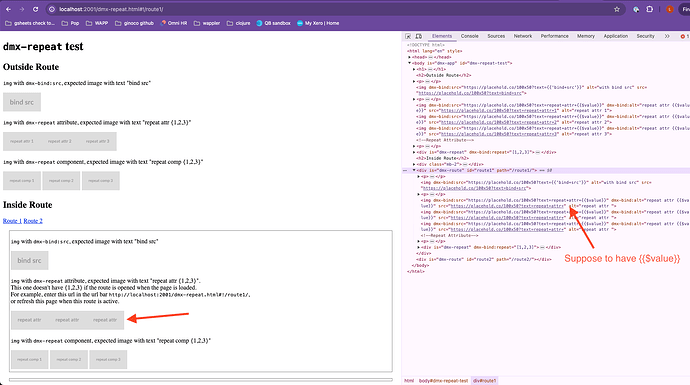Click the 'Inside Route' heading on page

coord(27,205)
